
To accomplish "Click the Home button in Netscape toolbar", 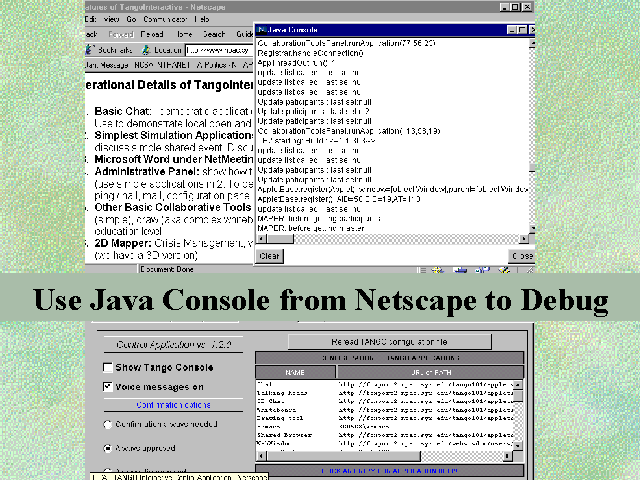I will tap(184, 34).
